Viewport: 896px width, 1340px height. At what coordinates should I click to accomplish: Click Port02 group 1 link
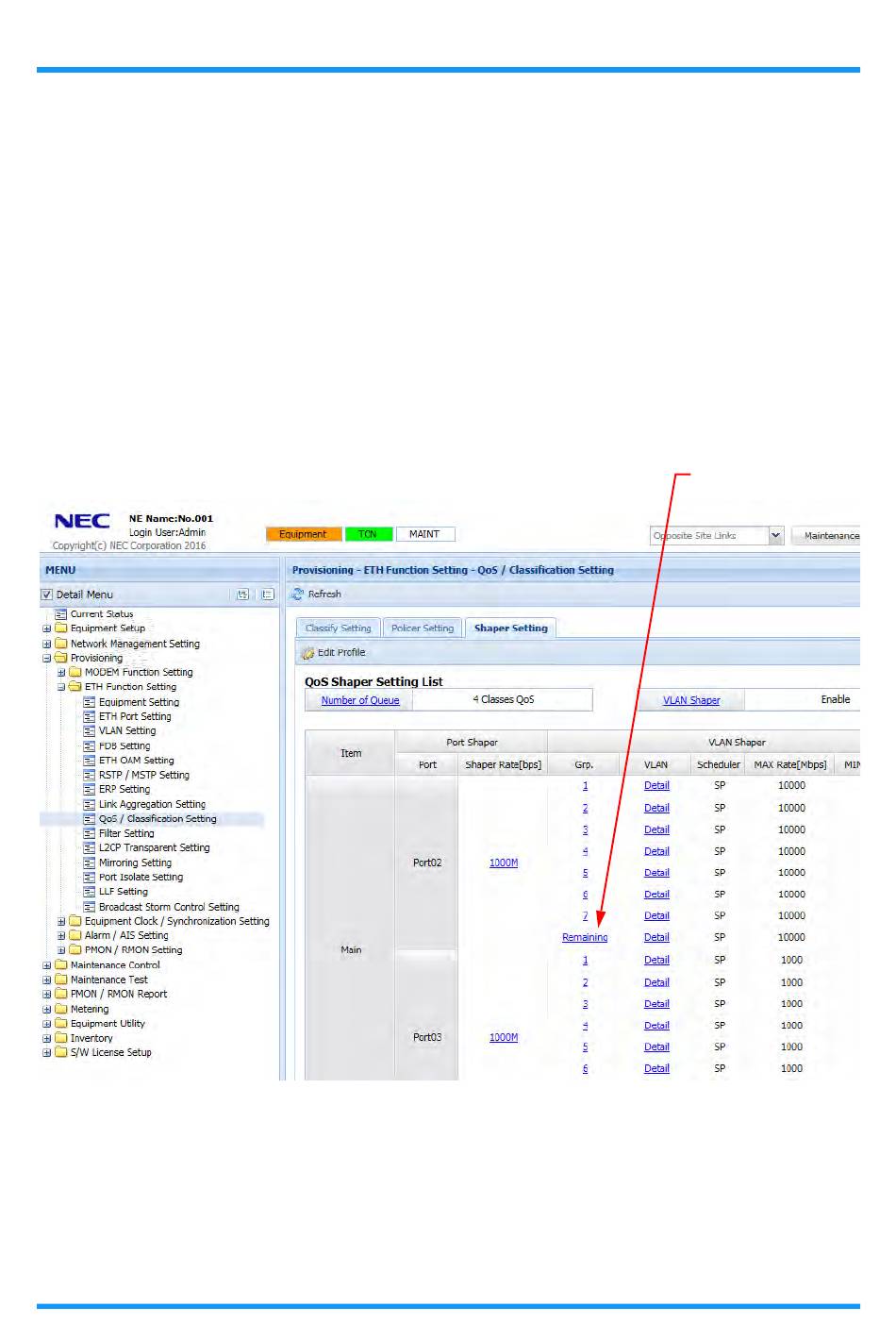point(585,786)
